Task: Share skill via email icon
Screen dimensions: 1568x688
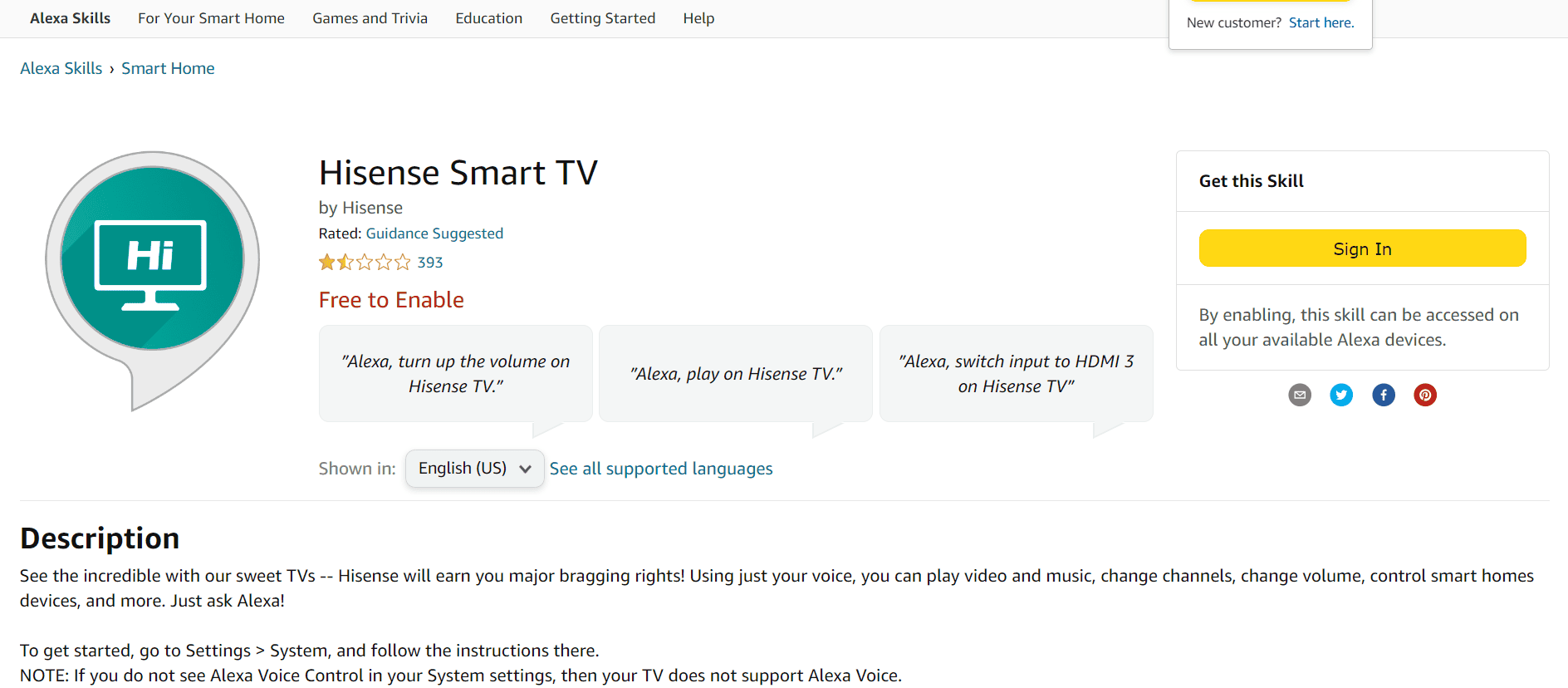Action: click(x=1300, y=395)
